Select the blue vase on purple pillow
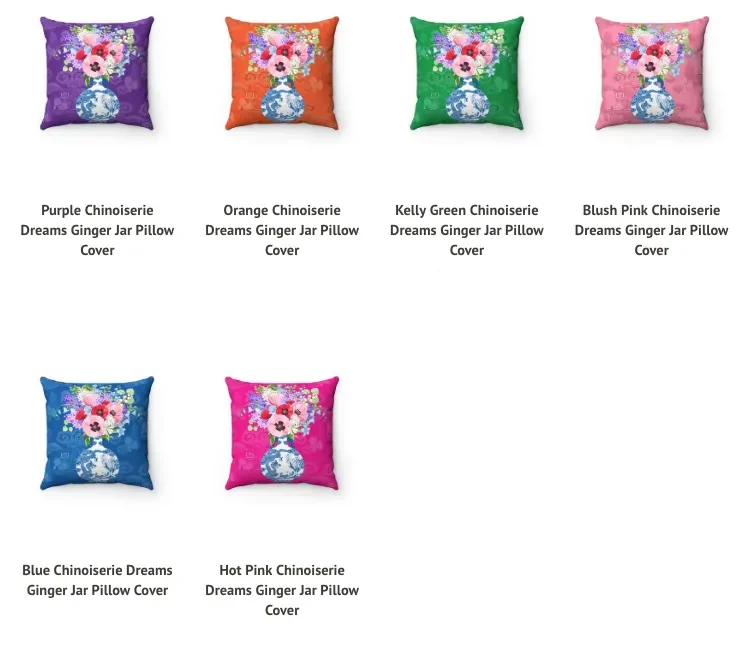 pyautogui.click(x=97, y=101)
